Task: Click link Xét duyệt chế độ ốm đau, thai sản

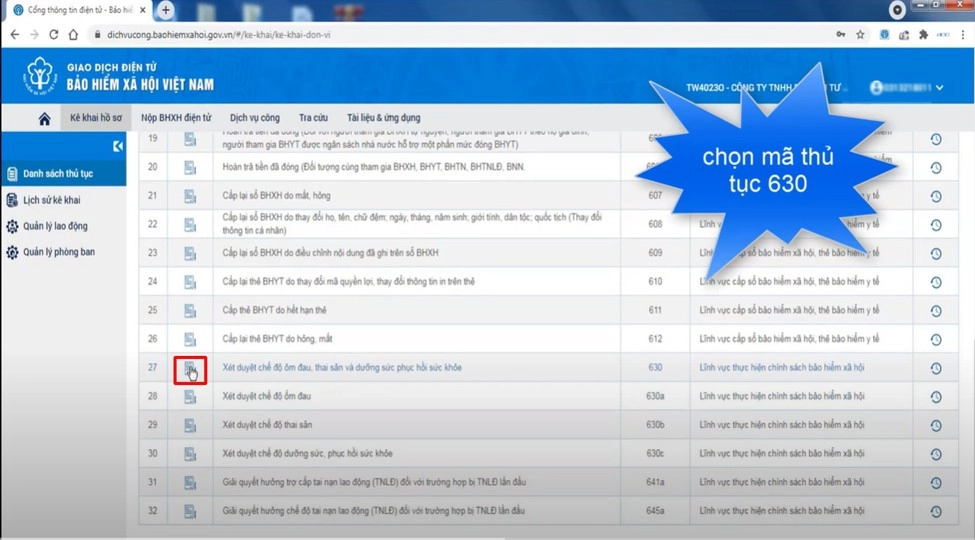Action: (342, 368)
